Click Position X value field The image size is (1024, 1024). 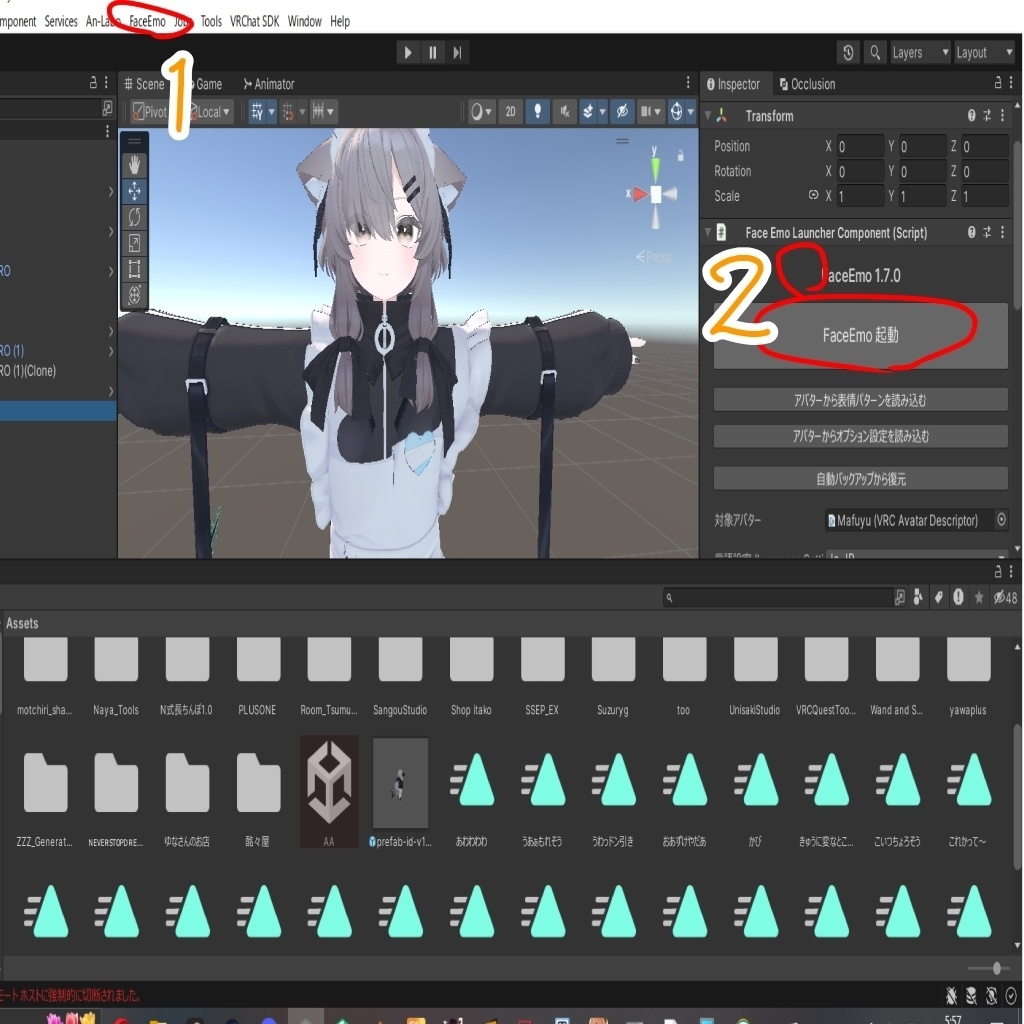pos(860,146)
